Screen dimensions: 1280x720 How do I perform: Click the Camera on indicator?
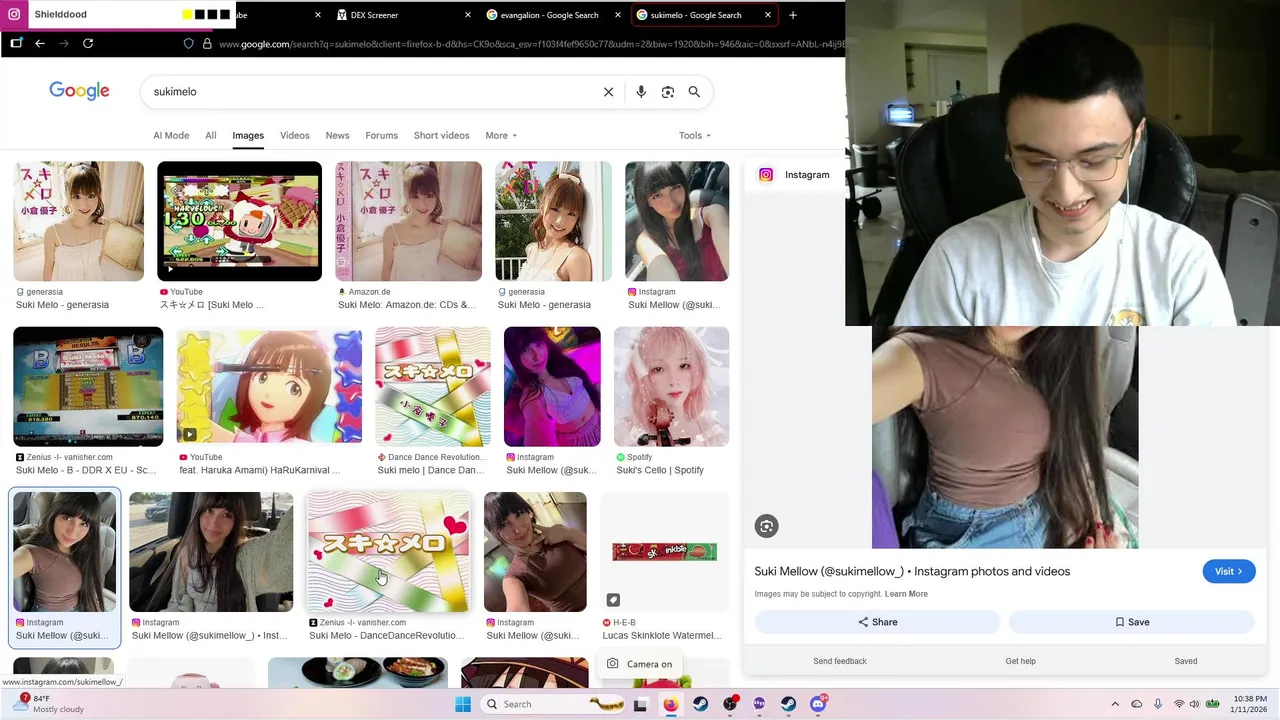tap(640, 664)
